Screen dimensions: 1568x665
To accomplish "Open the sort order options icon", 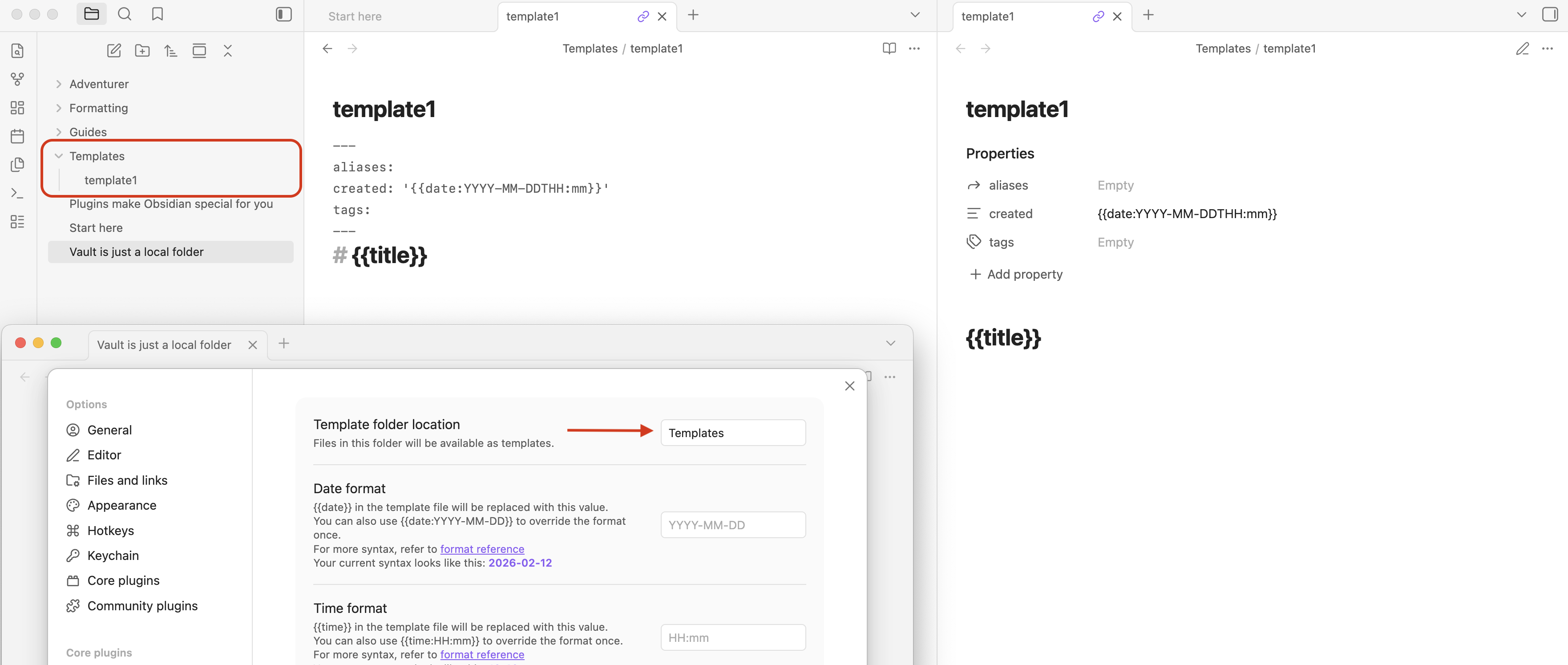I will tap(170, 51).
